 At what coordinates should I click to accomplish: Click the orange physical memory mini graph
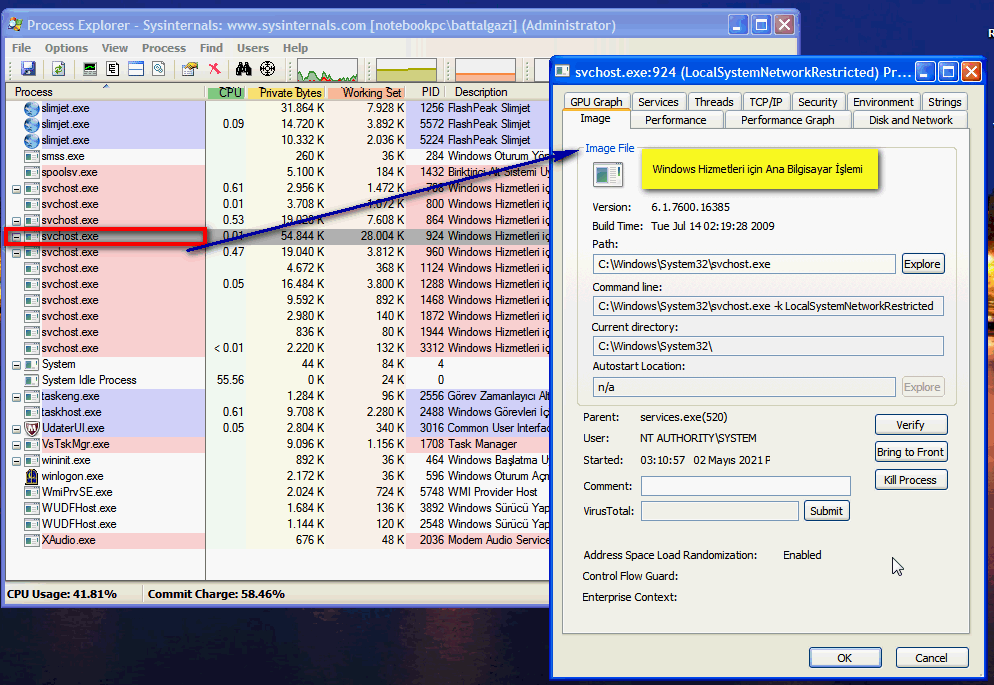click(485, 70)
